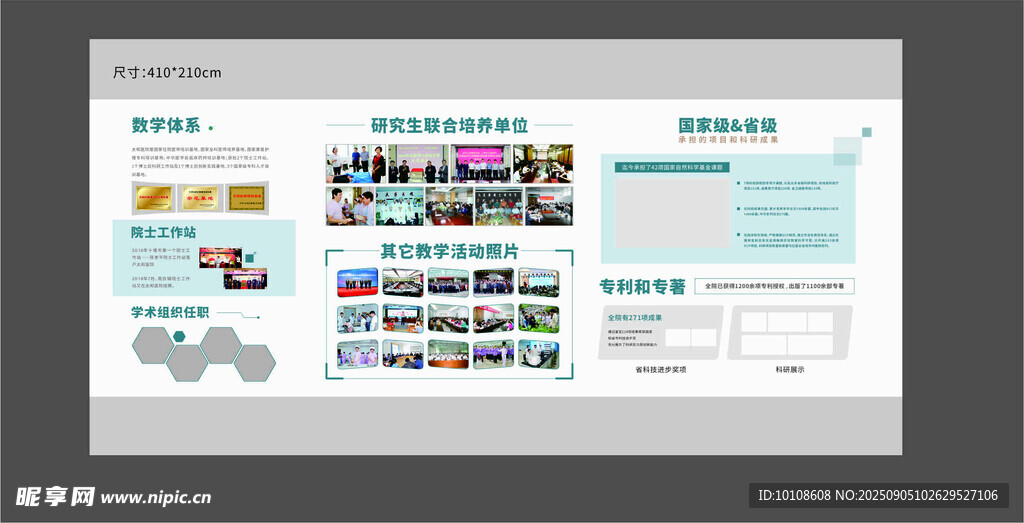Click the 学术组织任职 heading
Screen dimensions: 1024x523
pyautogui.click(x=169, y=312)
